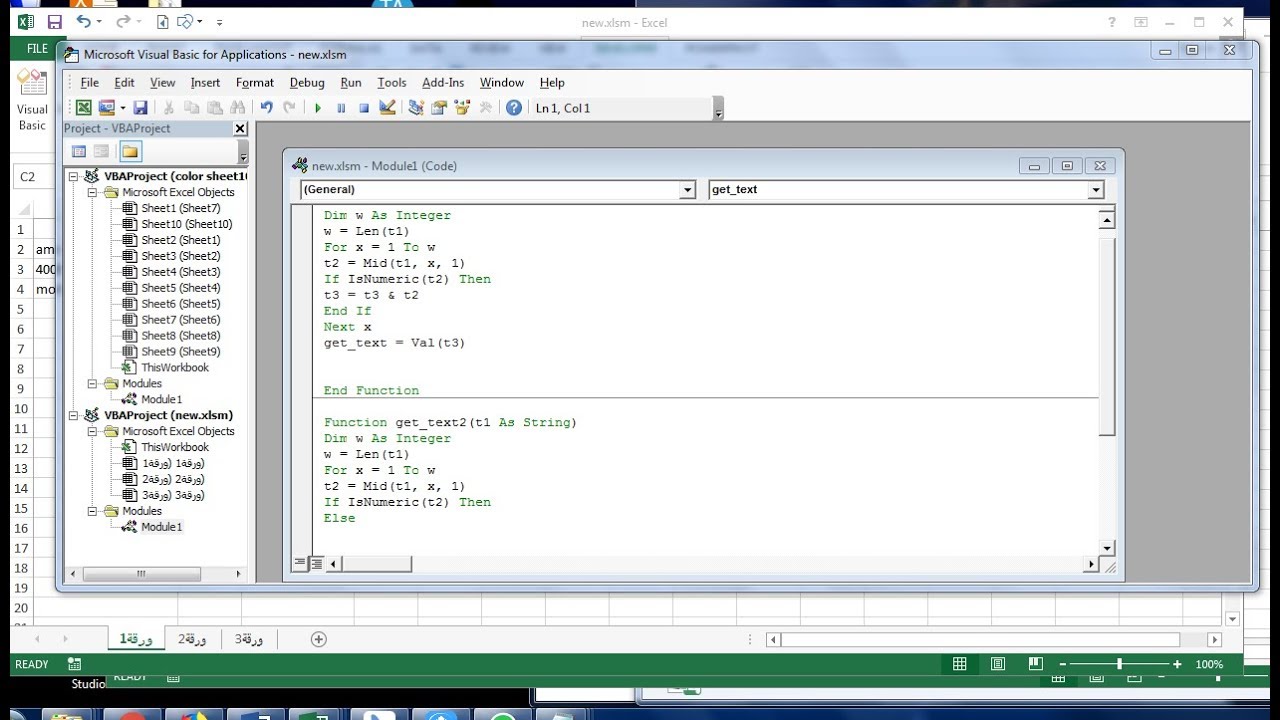
Task: Save the project with the floppy disk icon
Action: tap(140, 108)
